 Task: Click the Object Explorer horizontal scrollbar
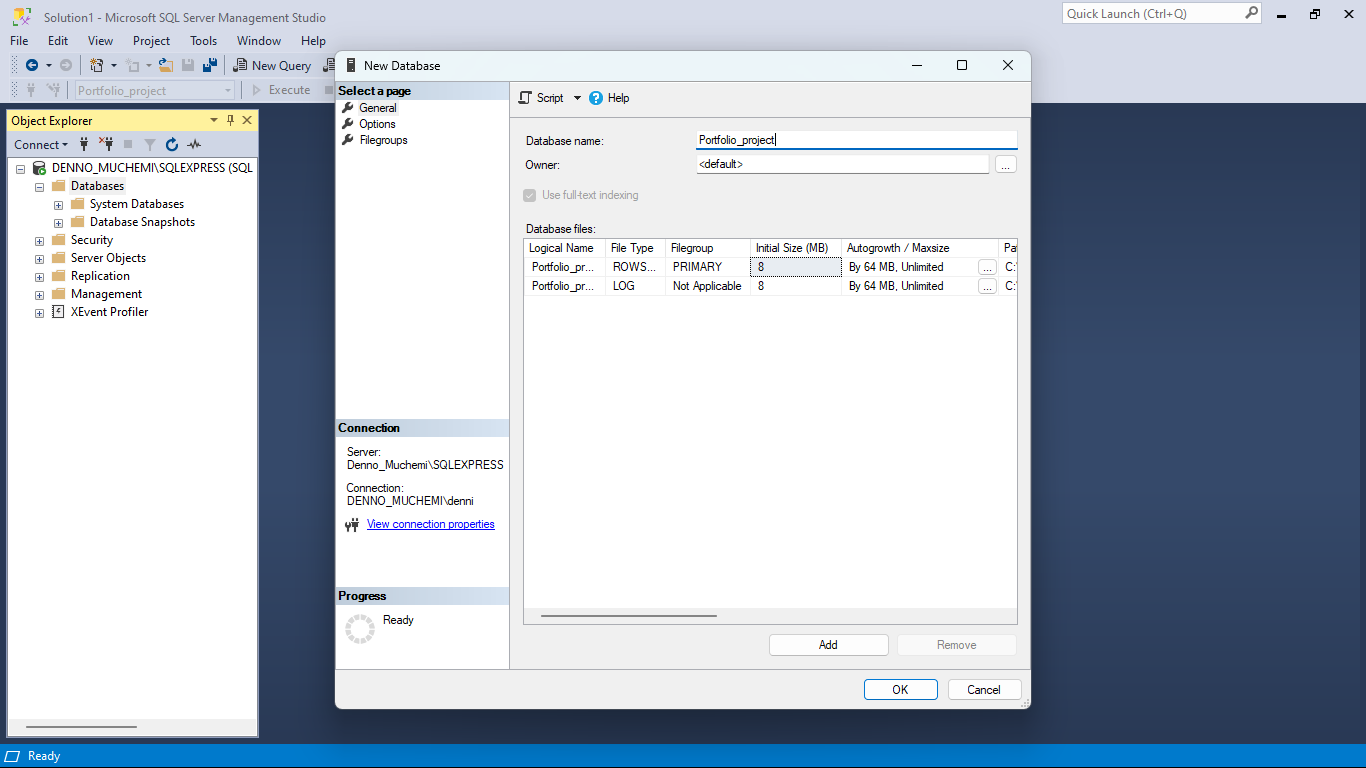click(x=81, y=727)
